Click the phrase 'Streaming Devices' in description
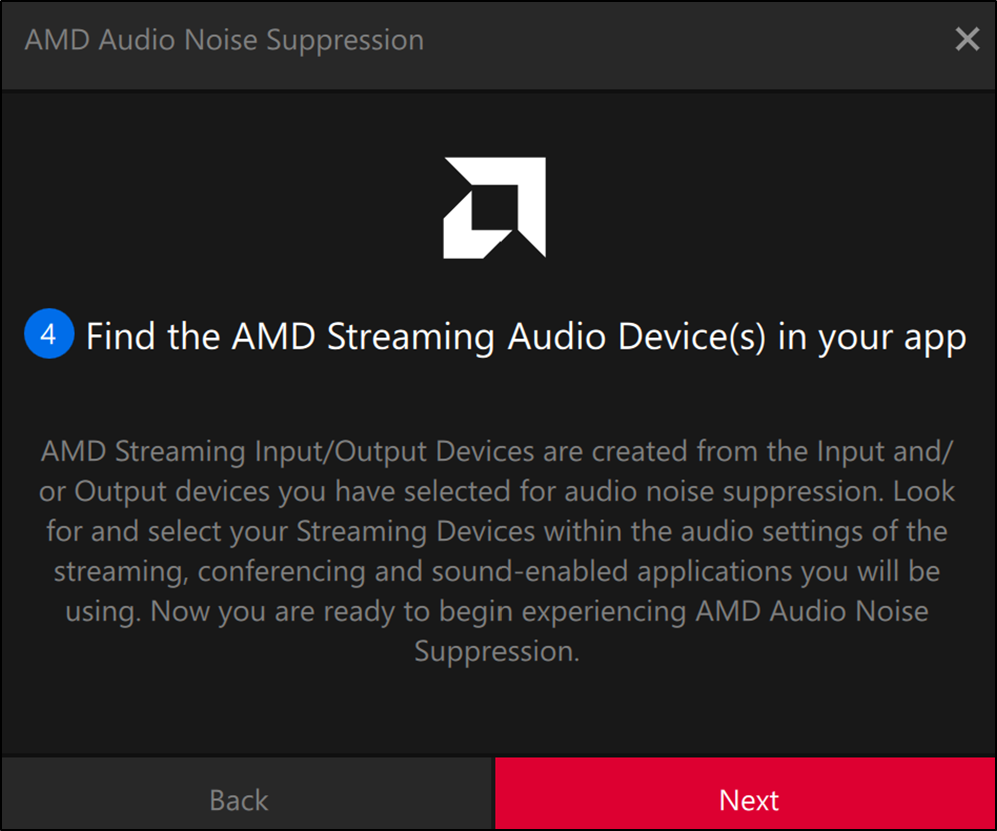The width and height of the screenshot is (997, 831). pyautogui.click(x=416, y=532)
